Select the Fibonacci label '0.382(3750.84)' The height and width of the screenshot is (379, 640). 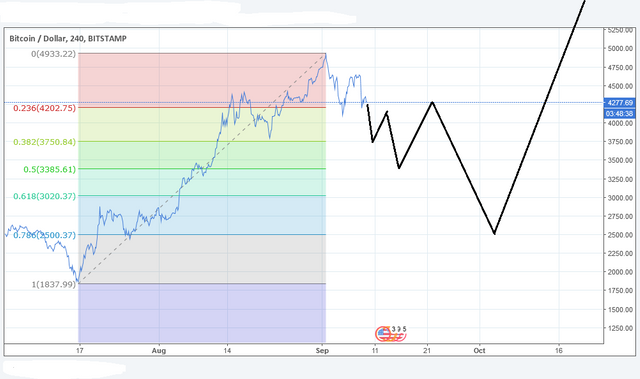coord(44,142)
